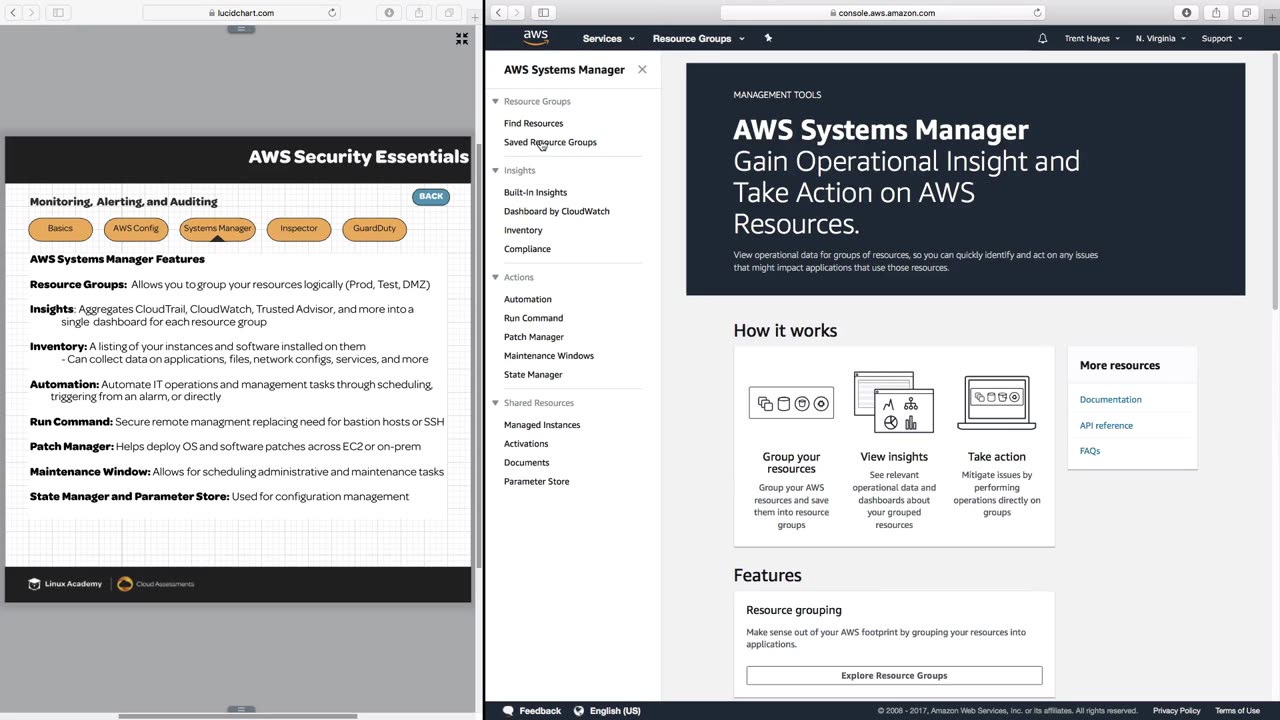Image resolution: width=1280 pixels, height=720 pixels.
Task: Open Parameter Store in AWS sidebar
Action: [536, 482]
